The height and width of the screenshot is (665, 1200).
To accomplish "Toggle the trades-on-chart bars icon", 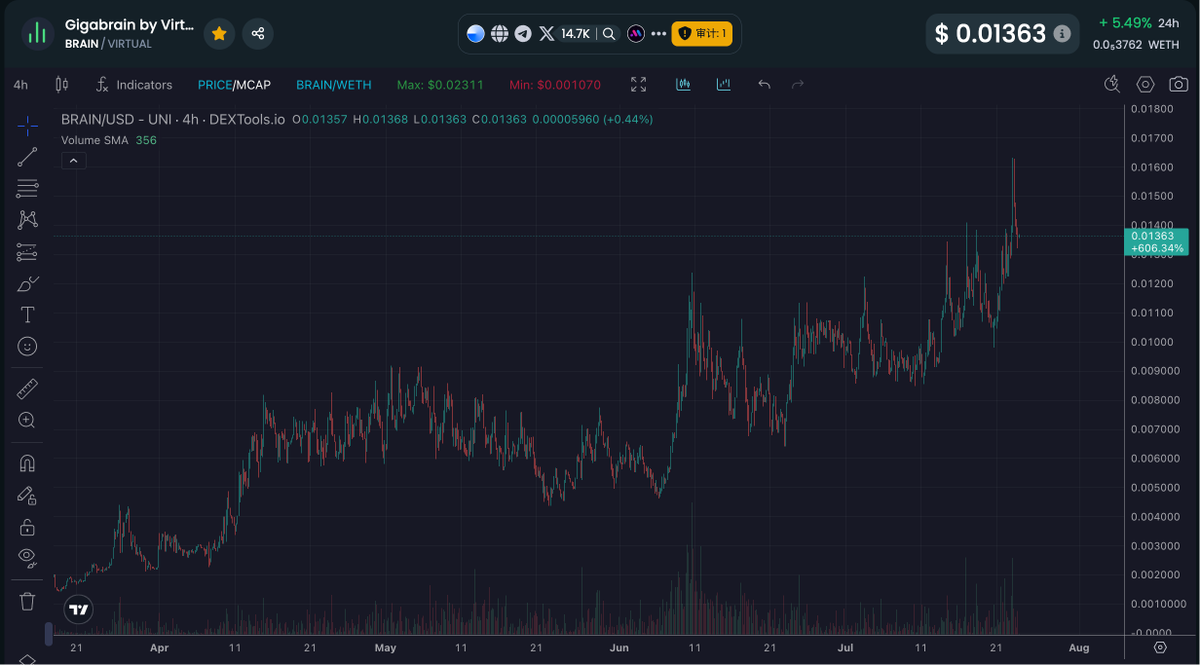I will point(684,85).
